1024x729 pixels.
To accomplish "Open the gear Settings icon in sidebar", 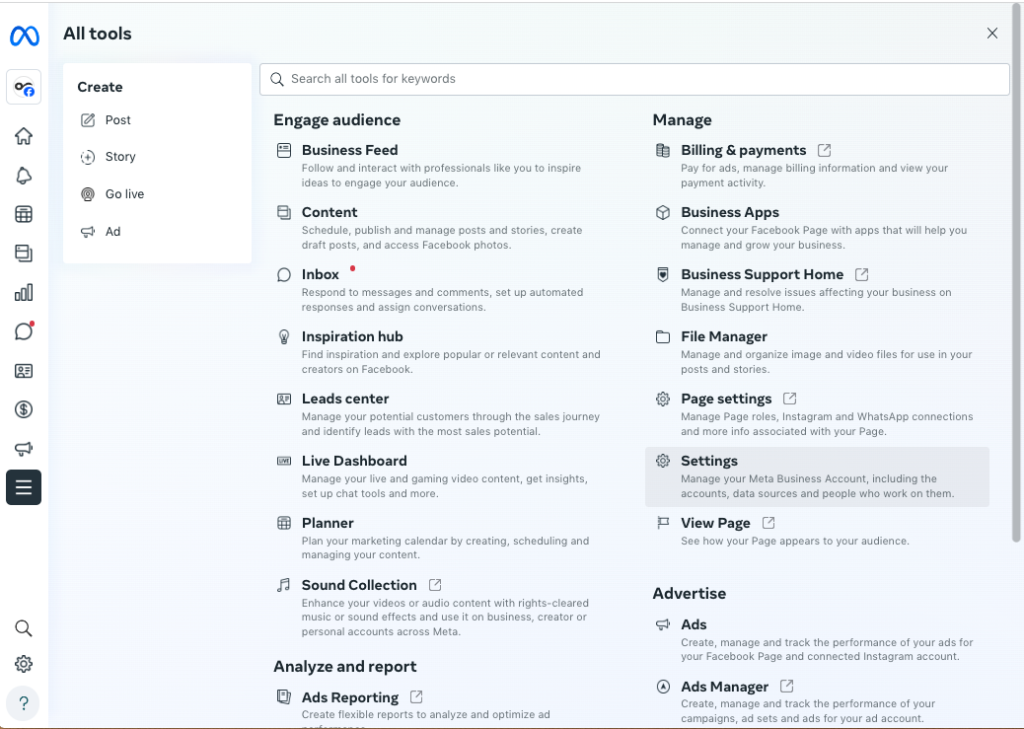I will point(23,664).
